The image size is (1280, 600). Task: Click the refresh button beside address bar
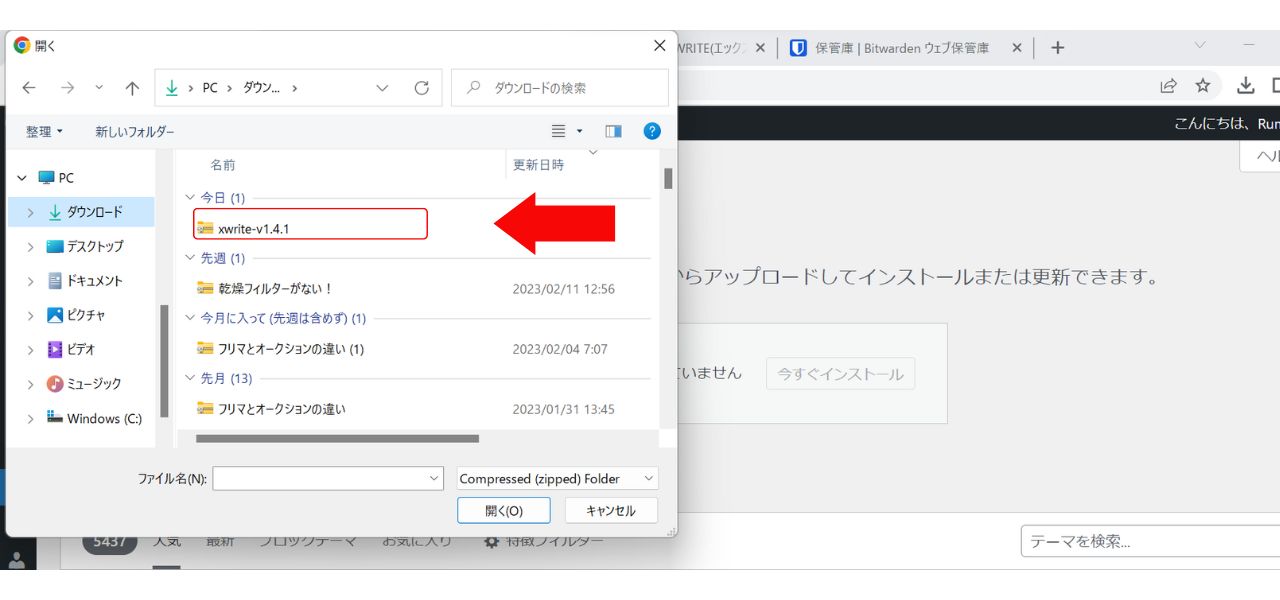(422, 88)
